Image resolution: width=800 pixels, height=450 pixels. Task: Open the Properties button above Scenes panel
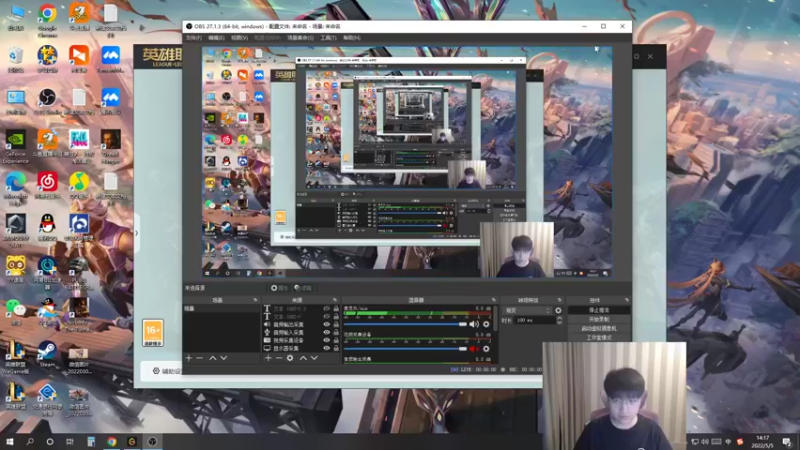tap(279, 288)
